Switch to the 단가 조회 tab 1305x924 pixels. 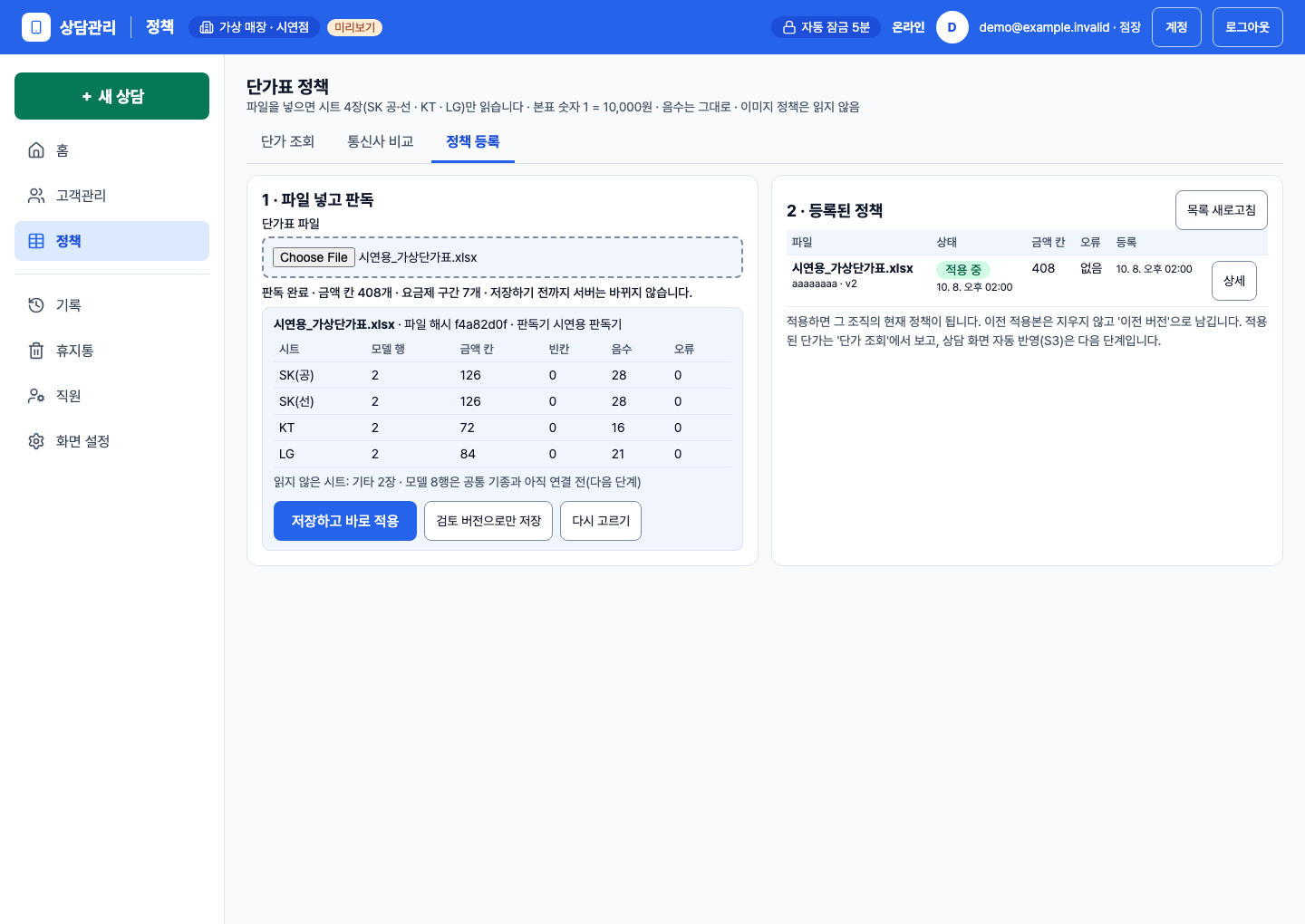pos(287,141)
